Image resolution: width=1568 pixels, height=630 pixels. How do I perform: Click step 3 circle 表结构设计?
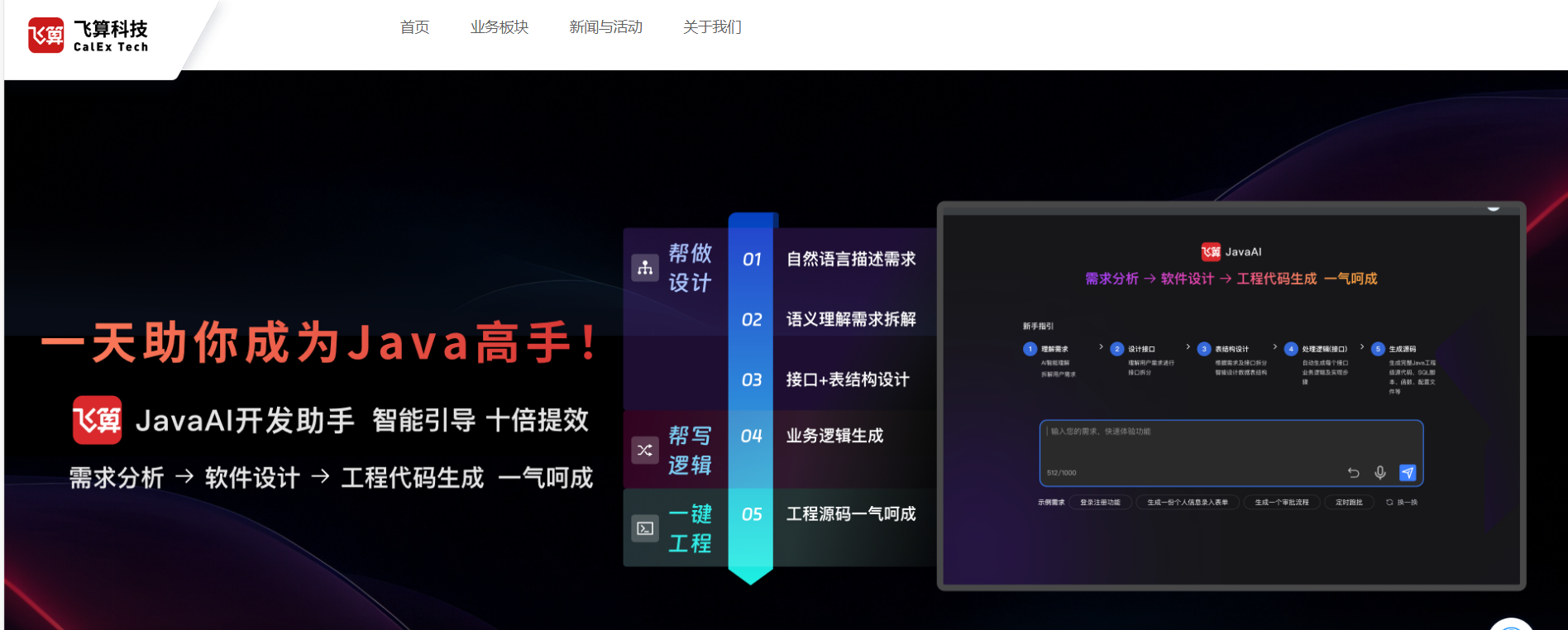1204,349
